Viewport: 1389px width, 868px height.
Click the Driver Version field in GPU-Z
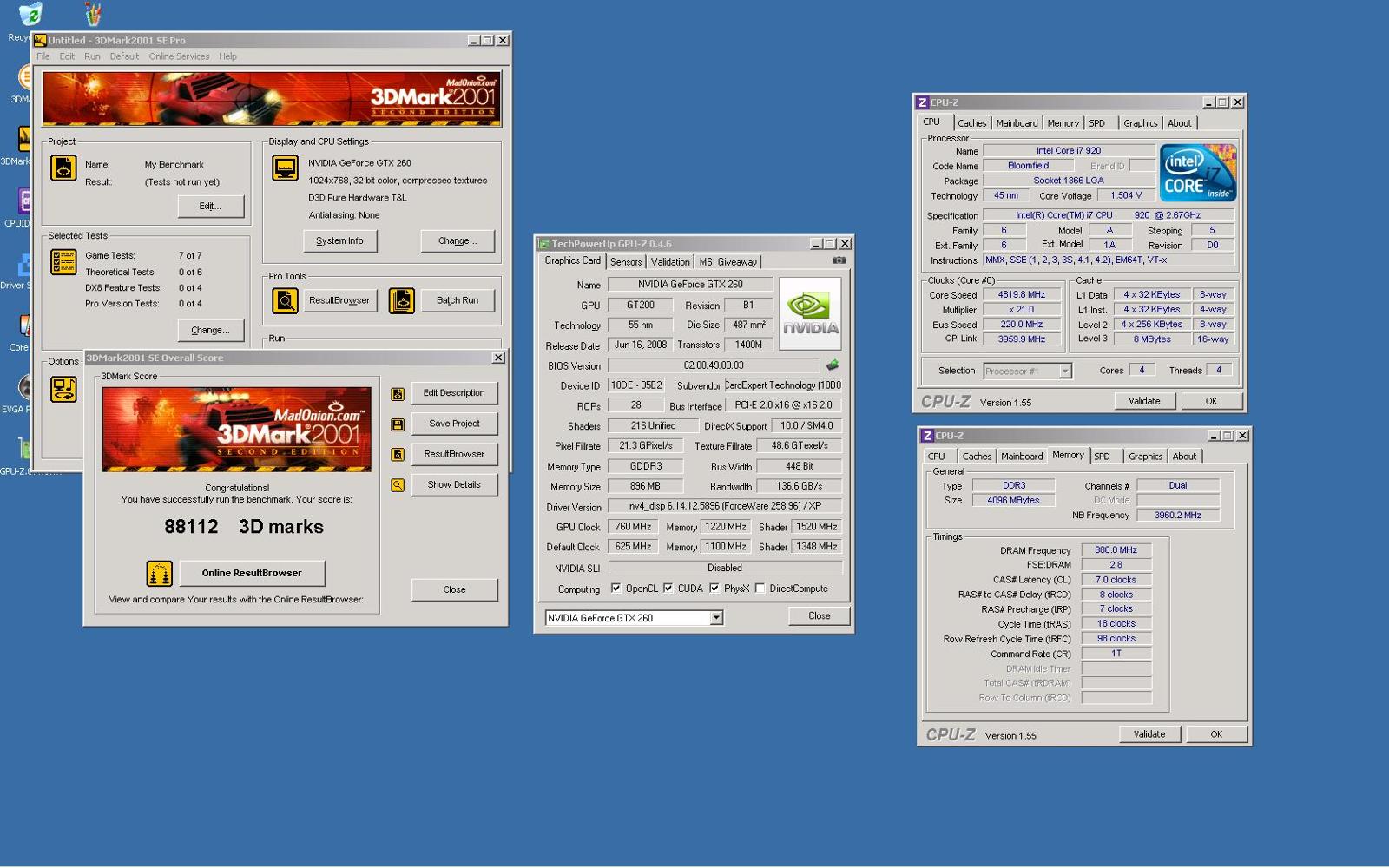(725, 506)
